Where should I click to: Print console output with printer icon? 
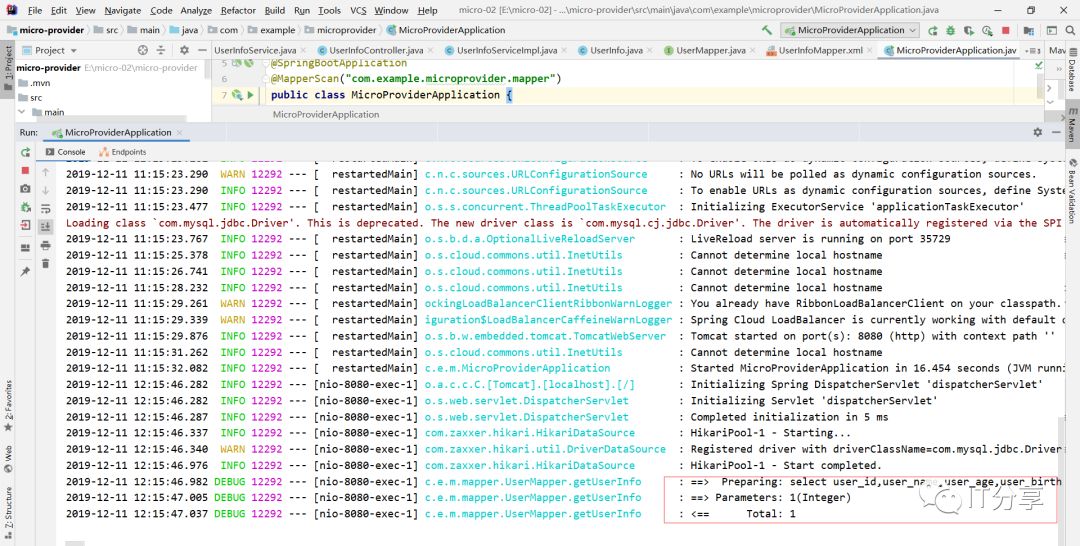tap(45, 245)
